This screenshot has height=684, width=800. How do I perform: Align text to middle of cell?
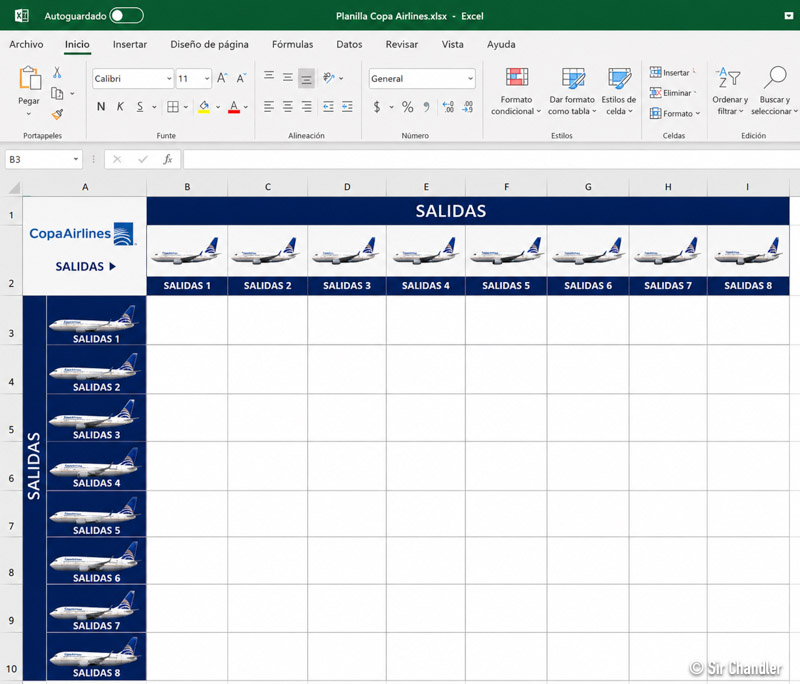tap(288, 78)
